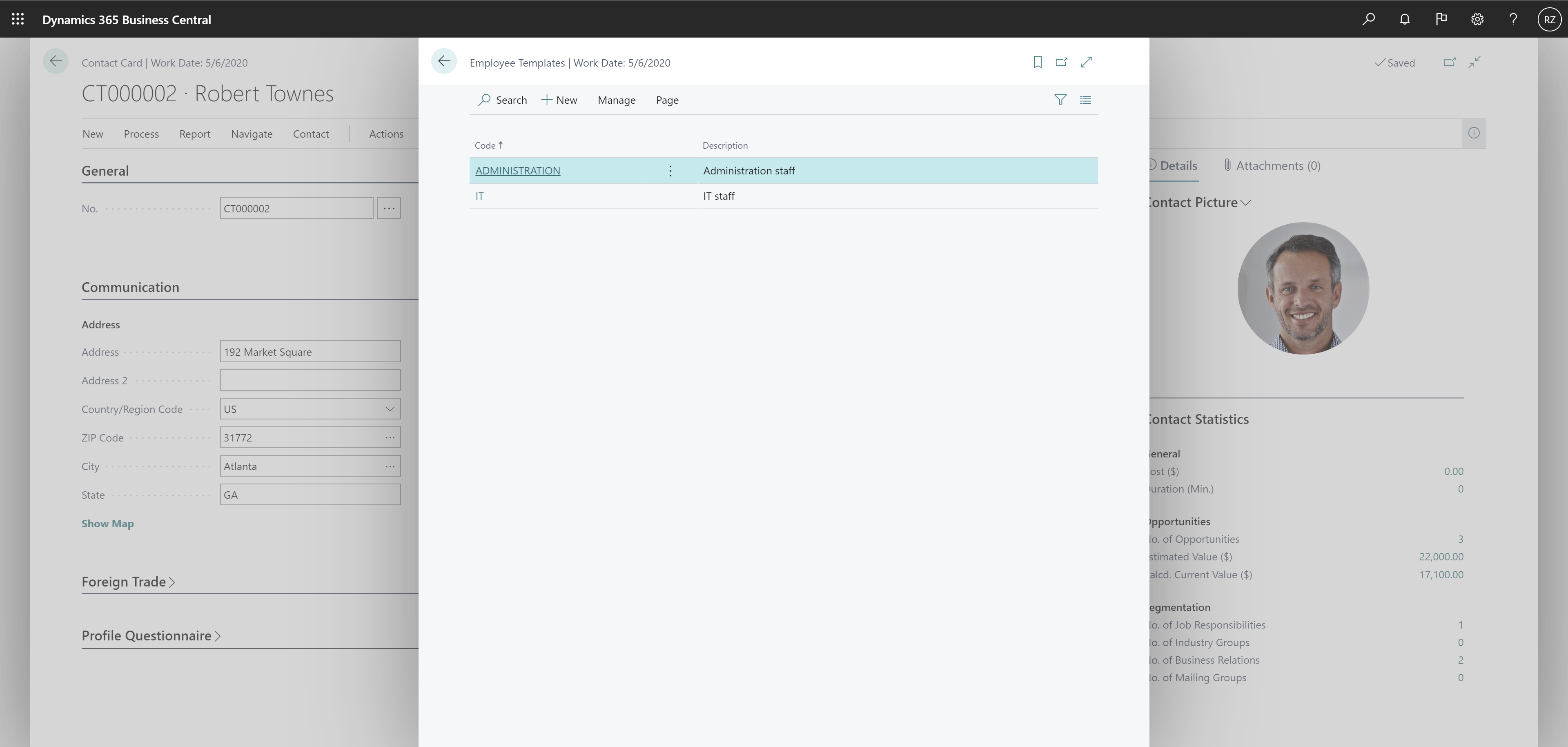Expand the Foreign Trade section chevron
The width and height of the screenshot is (1568, 747).
tap(172, 581)
